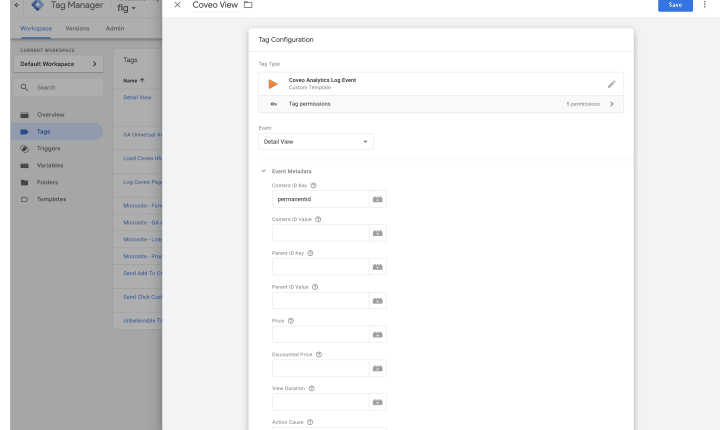Open help for Content ID Key
The width and height of the screenshot is (720, 430).
click(x=314, y=186)
